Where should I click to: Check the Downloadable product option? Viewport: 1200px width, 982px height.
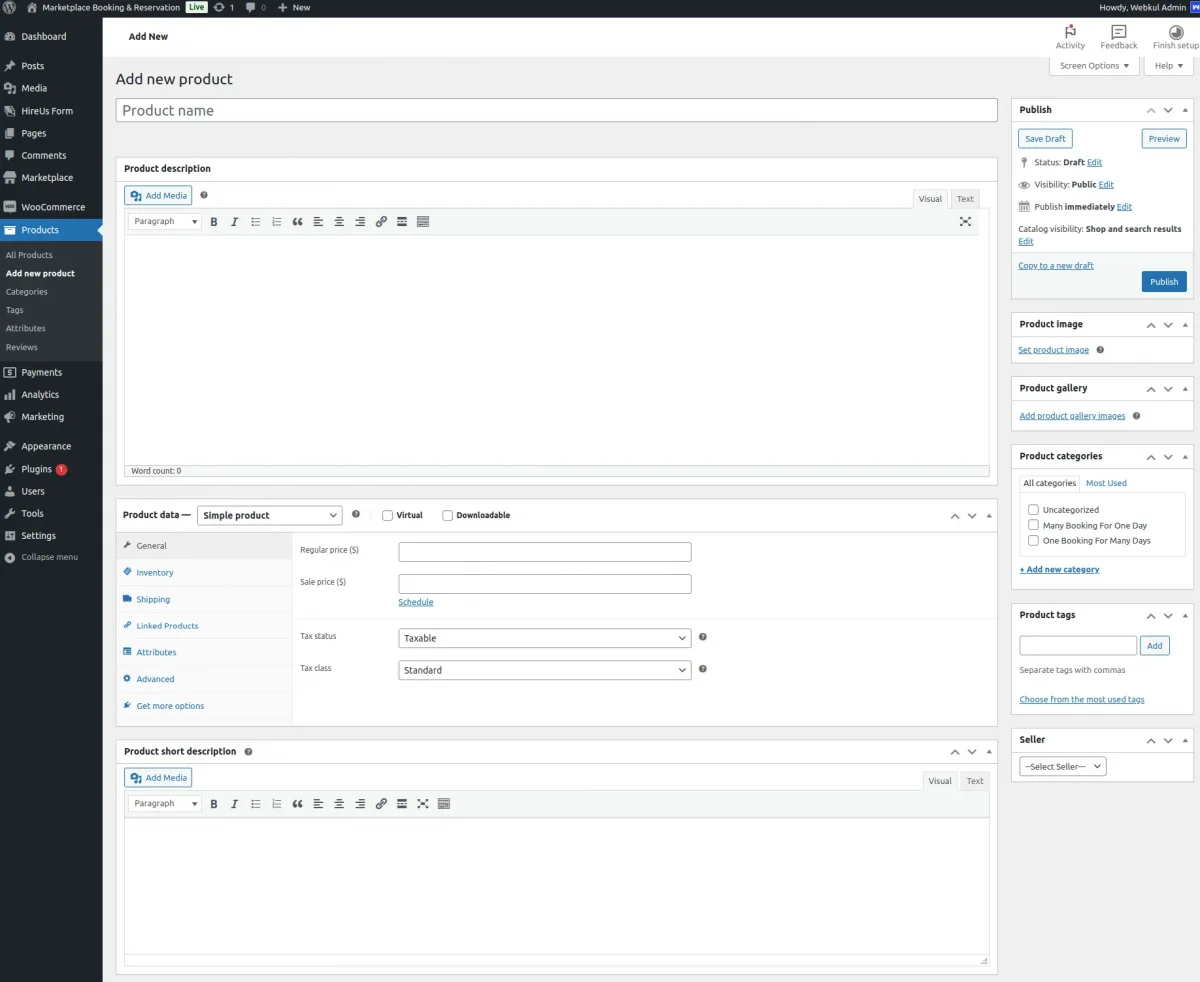click(447, 515)
